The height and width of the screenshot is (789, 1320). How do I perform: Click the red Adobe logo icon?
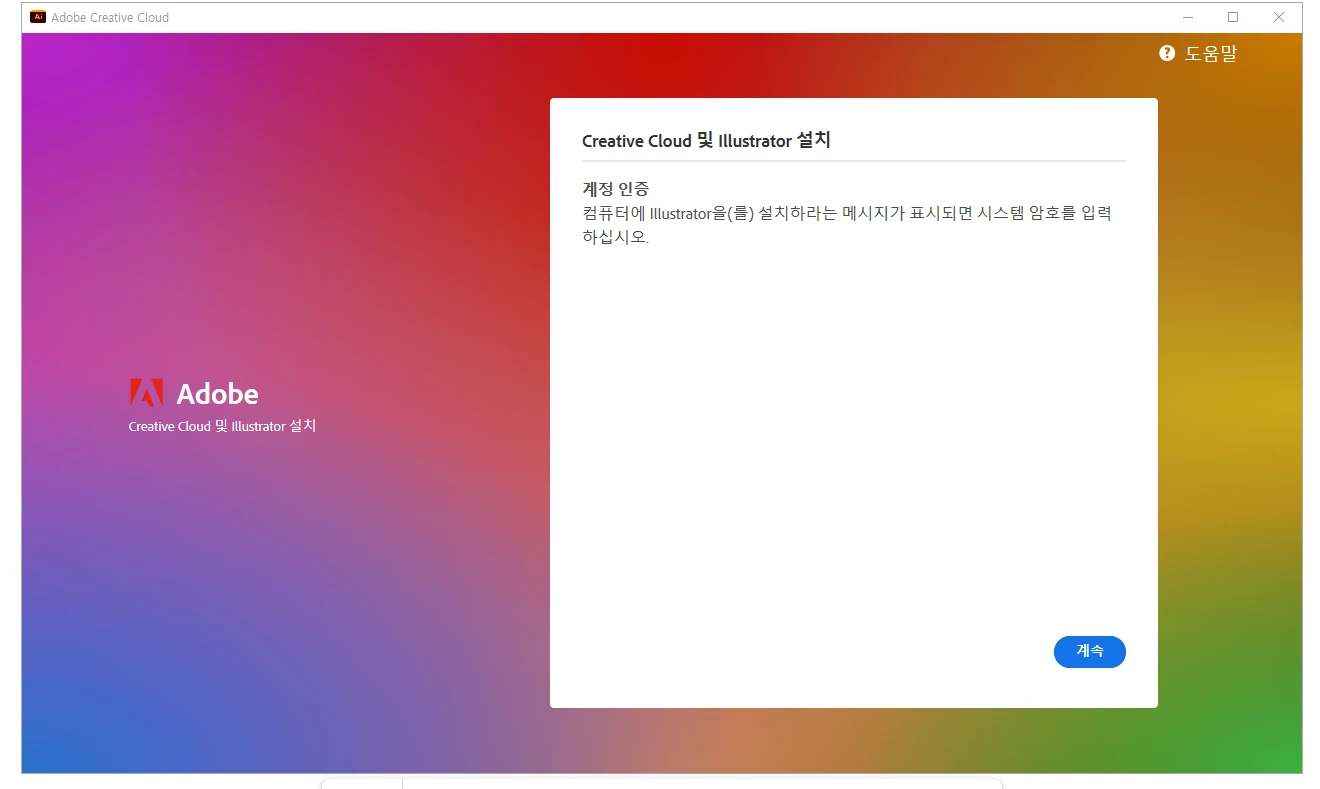[146, 393]
